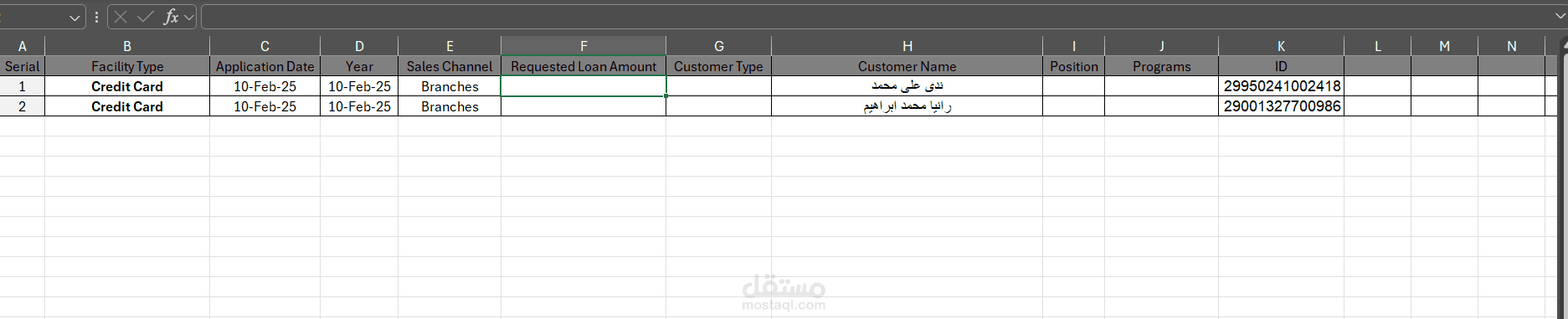
Task: Select column B header
Action: pyautogui.click(x=127, y=46)
